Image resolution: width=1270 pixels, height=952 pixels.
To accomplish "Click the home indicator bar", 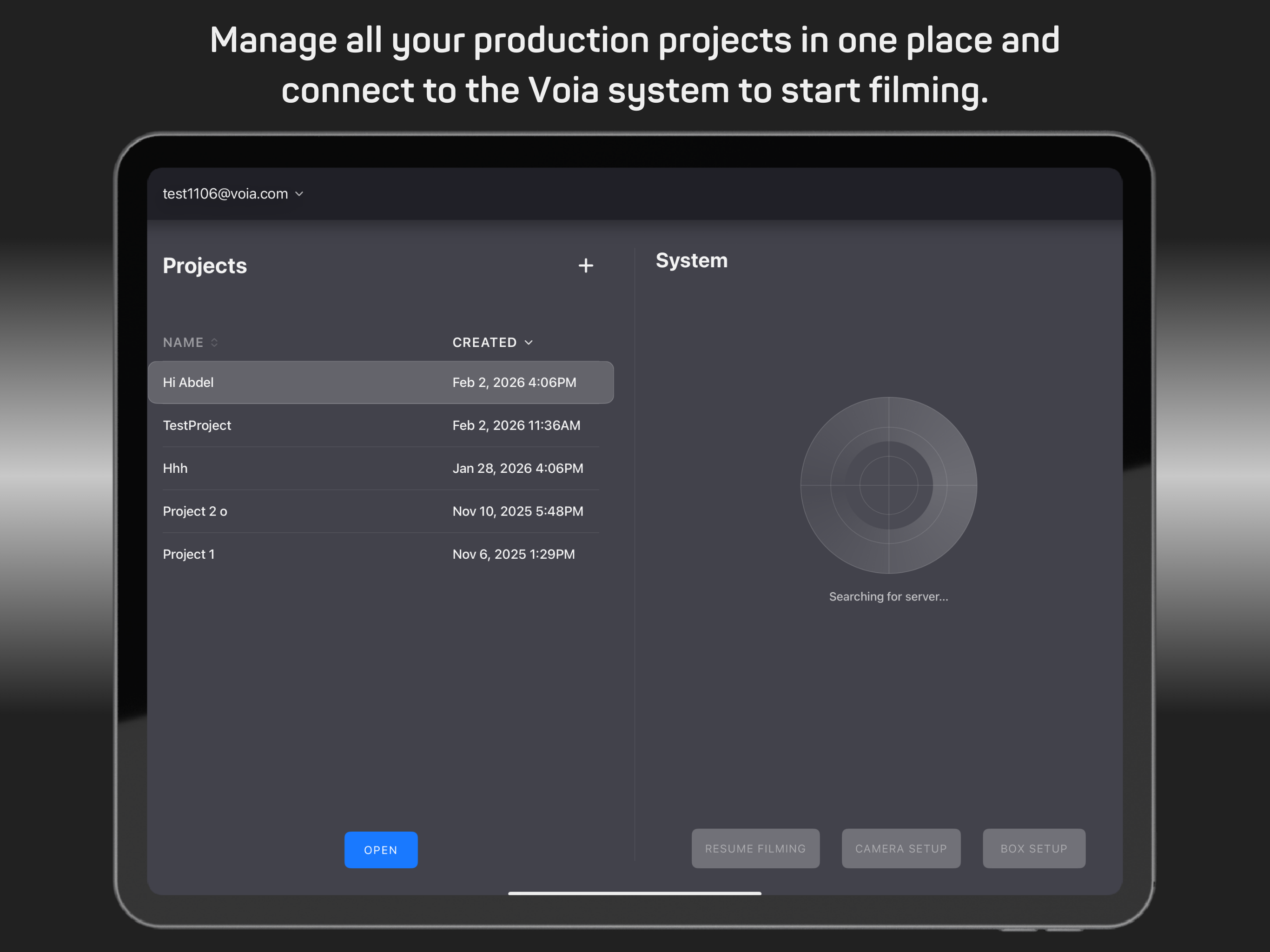I will click(635, 893).
